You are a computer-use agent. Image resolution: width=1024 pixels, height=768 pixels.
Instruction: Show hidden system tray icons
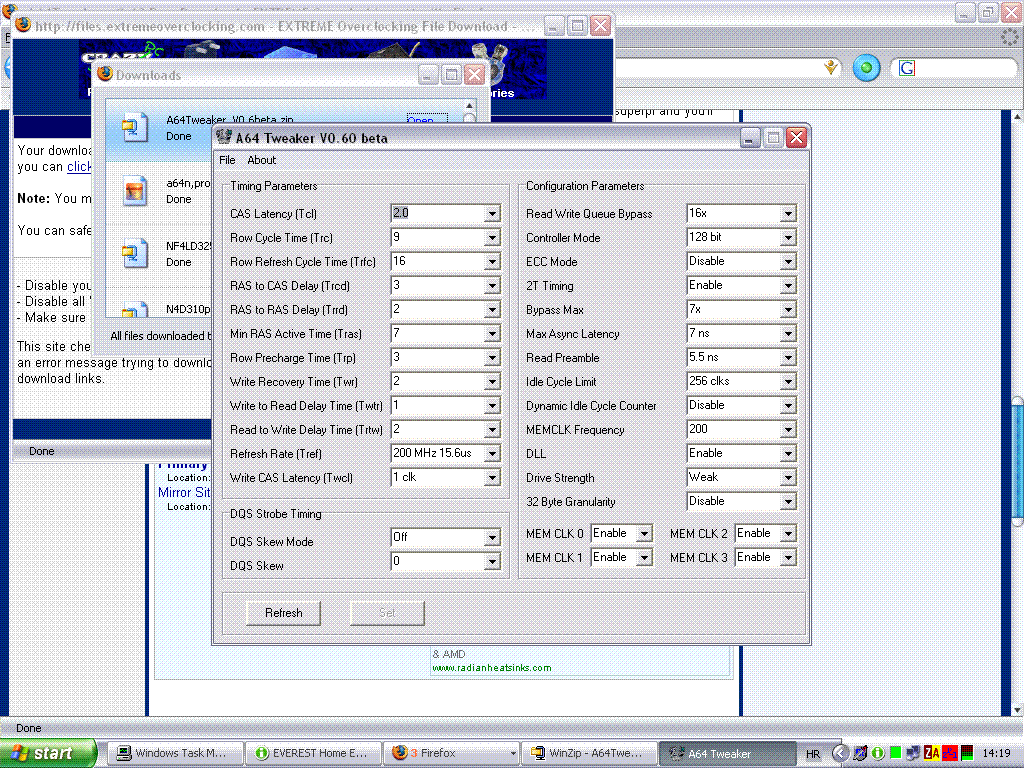click(841, 753)
